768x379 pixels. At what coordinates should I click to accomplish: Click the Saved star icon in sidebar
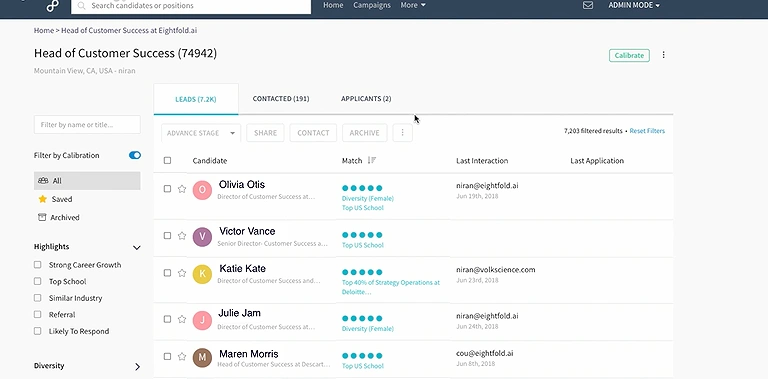[43, 199]
